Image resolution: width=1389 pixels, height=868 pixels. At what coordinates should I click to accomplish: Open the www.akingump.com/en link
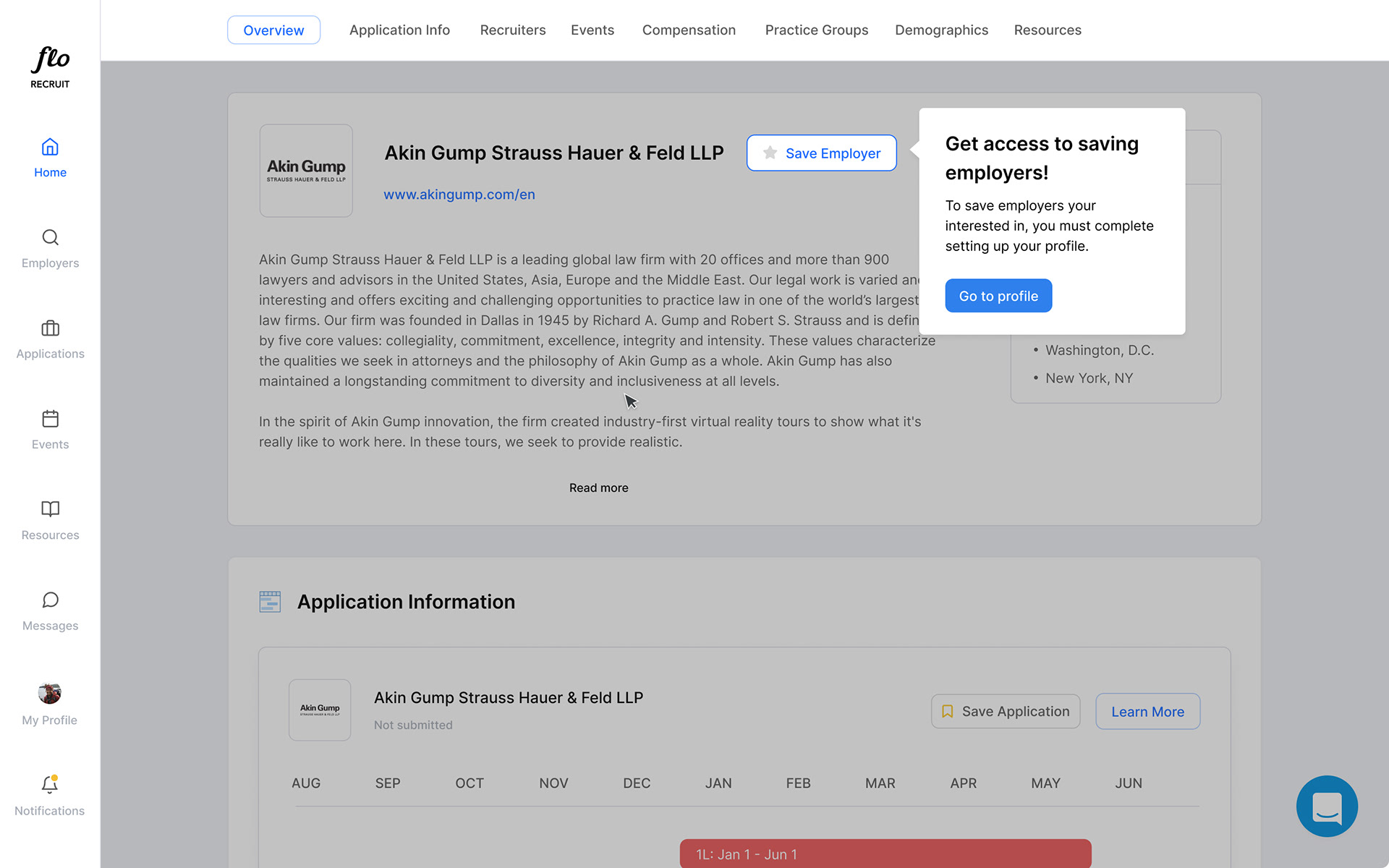click(459, 195)
